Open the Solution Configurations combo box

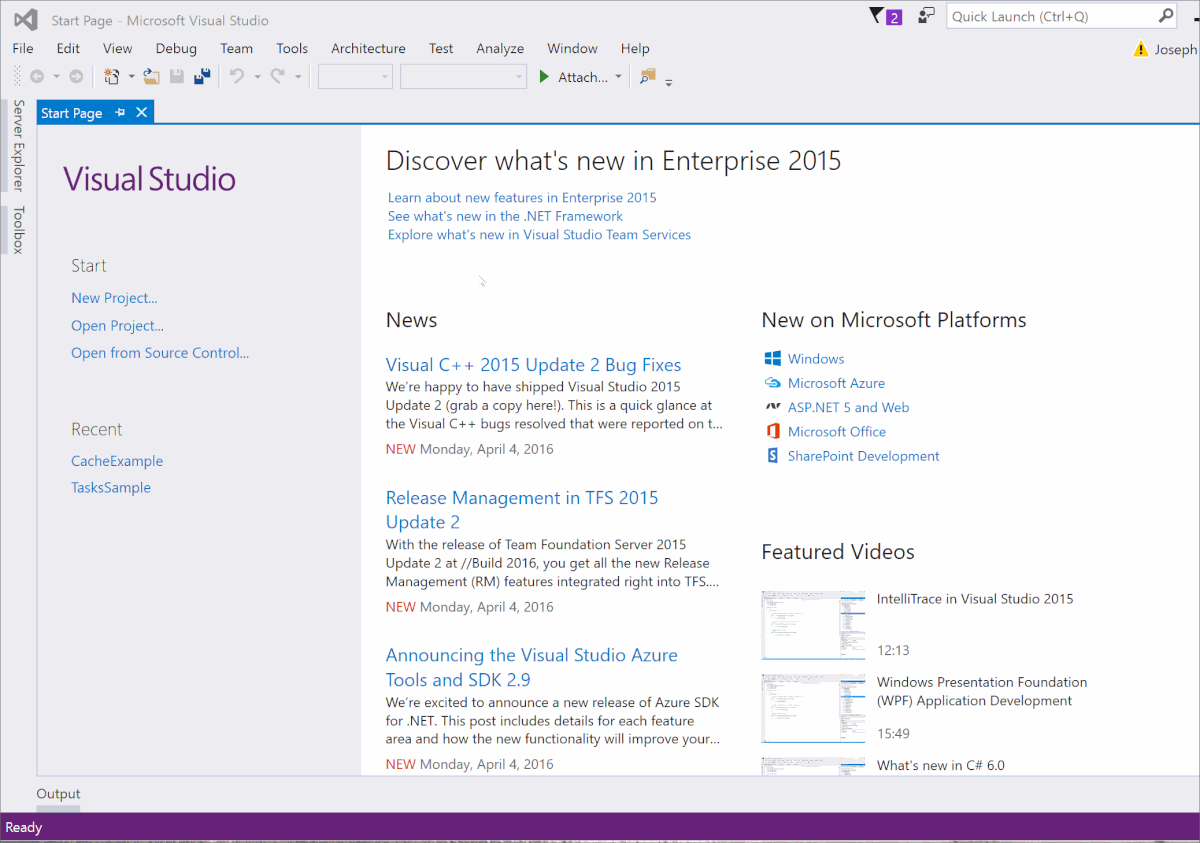point(355,77)
